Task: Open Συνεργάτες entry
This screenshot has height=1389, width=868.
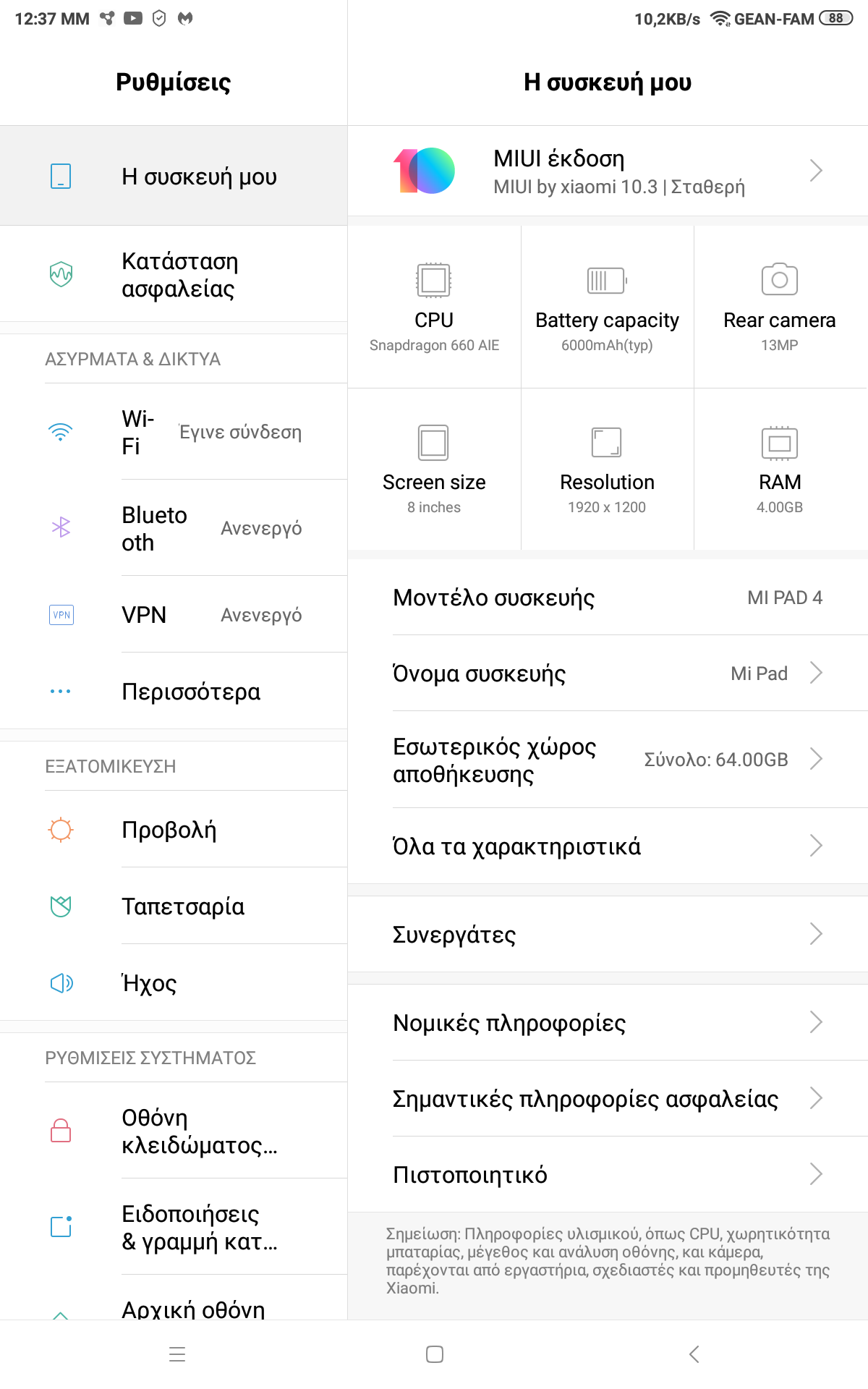Action: (608, 935)
